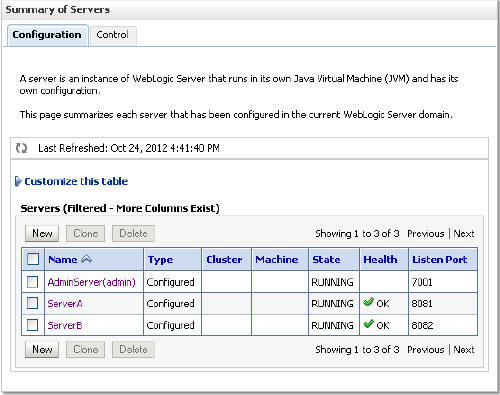Click the listen port value 8082
Image resolution: width=500 pixels, height=395 pixels.
point(422,325)
